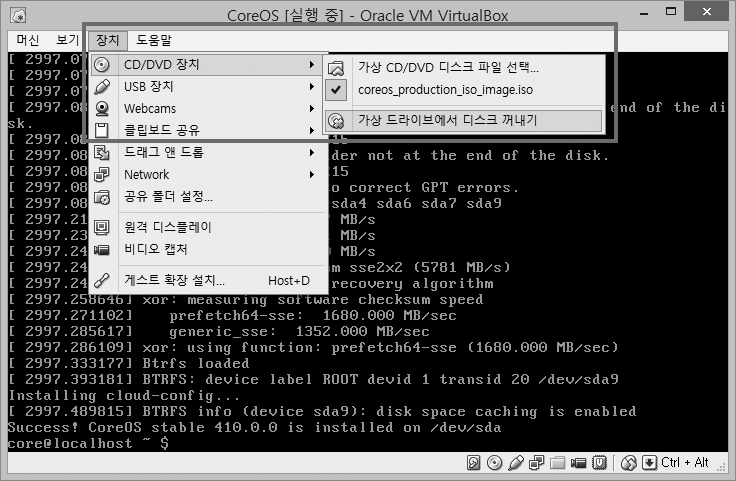Click the USB status bar icon
The height and width of the screenshot is (481, 736).
[515, 463]
